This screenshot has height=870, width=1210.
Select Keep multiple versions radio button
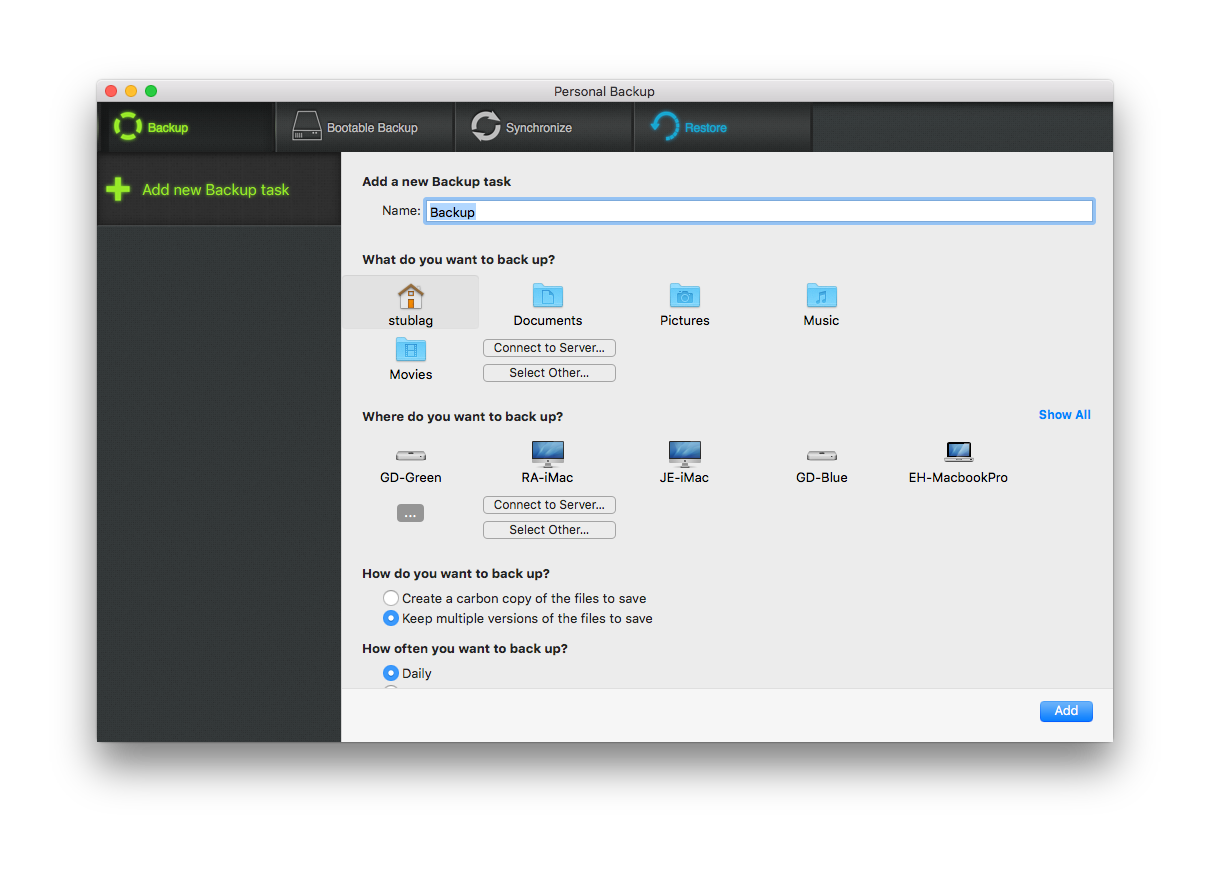click(391, 618)
